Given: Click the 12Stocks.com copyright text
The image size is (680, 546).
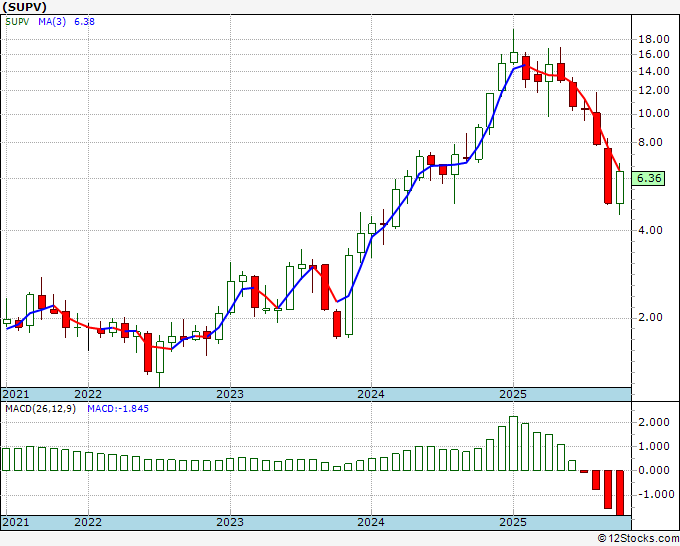Looking at the screenshot, I should pos(638,539).
